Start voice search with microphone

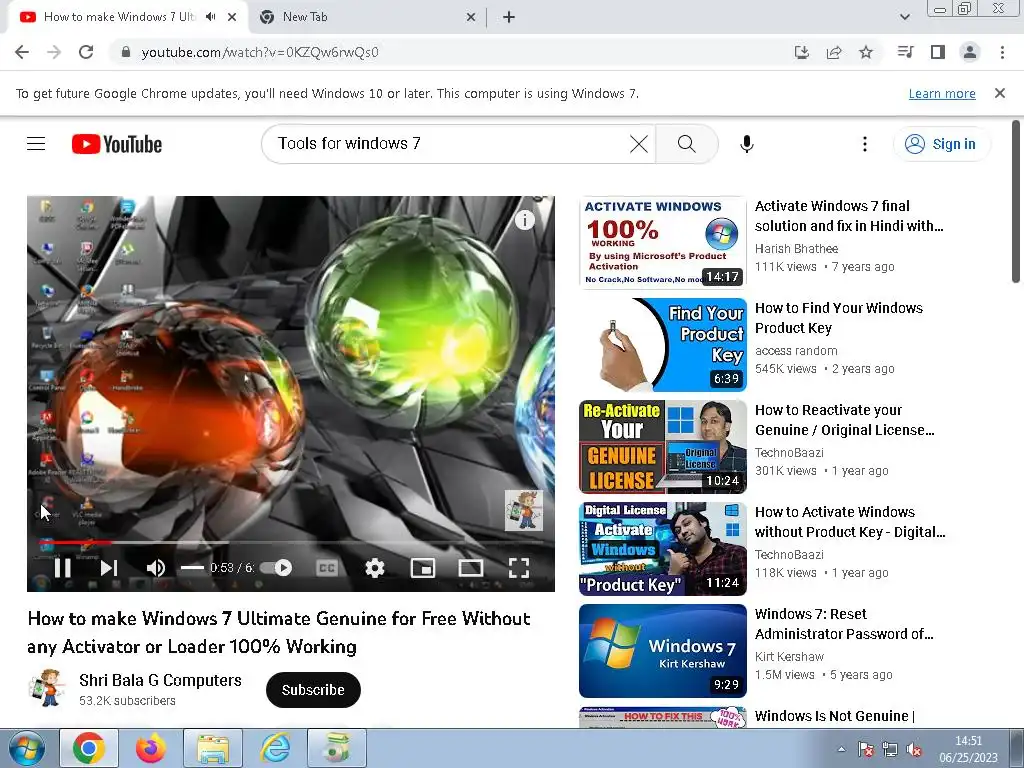tap(746, 144)
